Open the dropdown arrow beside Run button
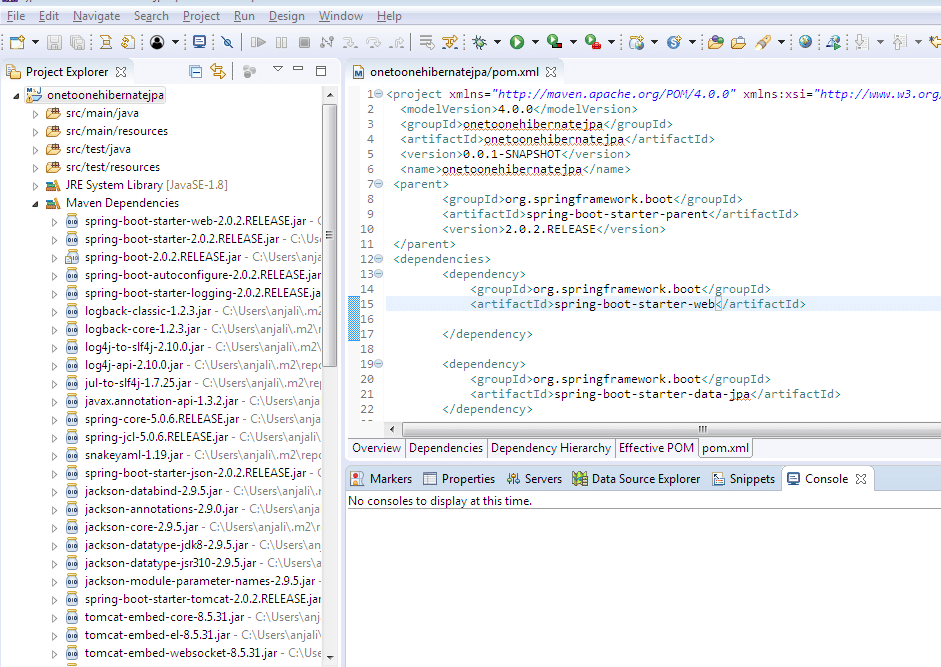 (x=535, y=42)
